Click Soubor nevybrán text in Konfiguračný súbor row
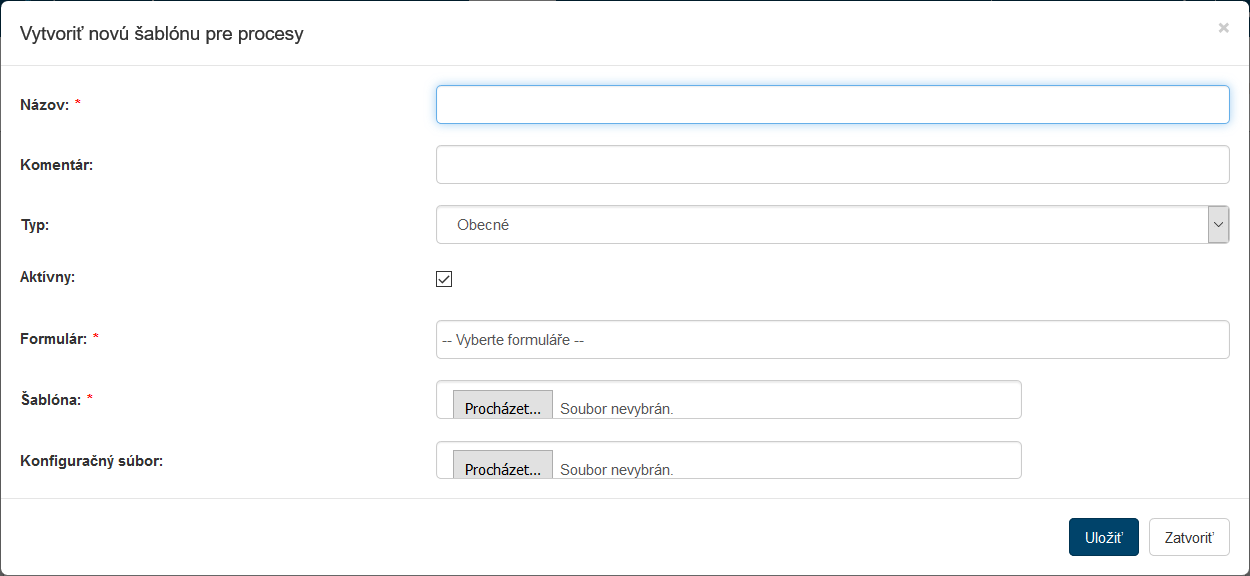 click(617, 470)
